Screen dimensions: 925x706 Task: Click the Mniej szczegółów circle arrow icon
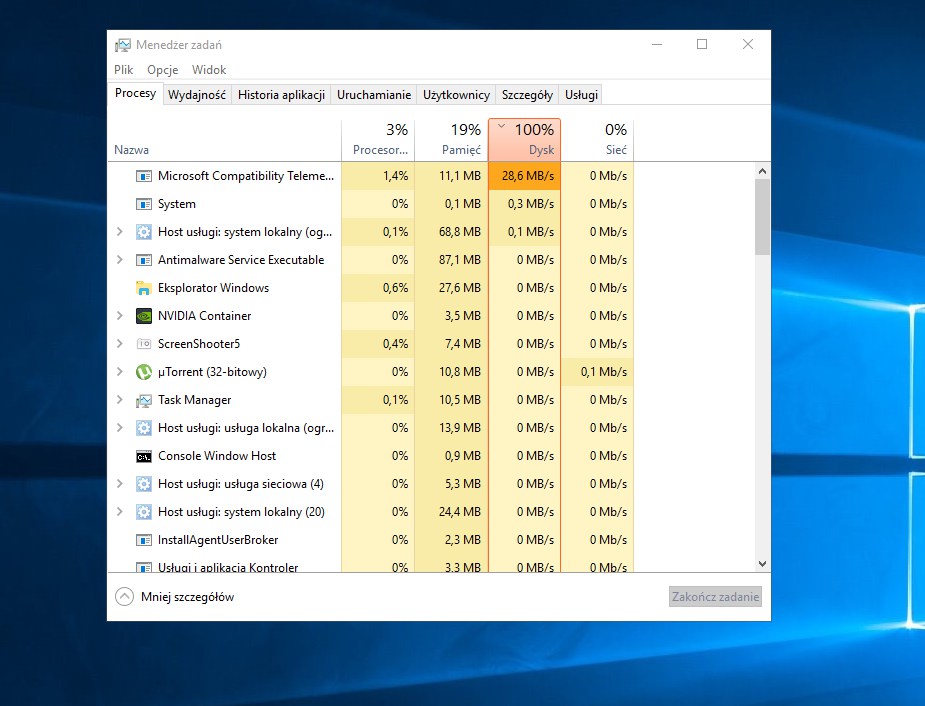[x=124, y=597]
